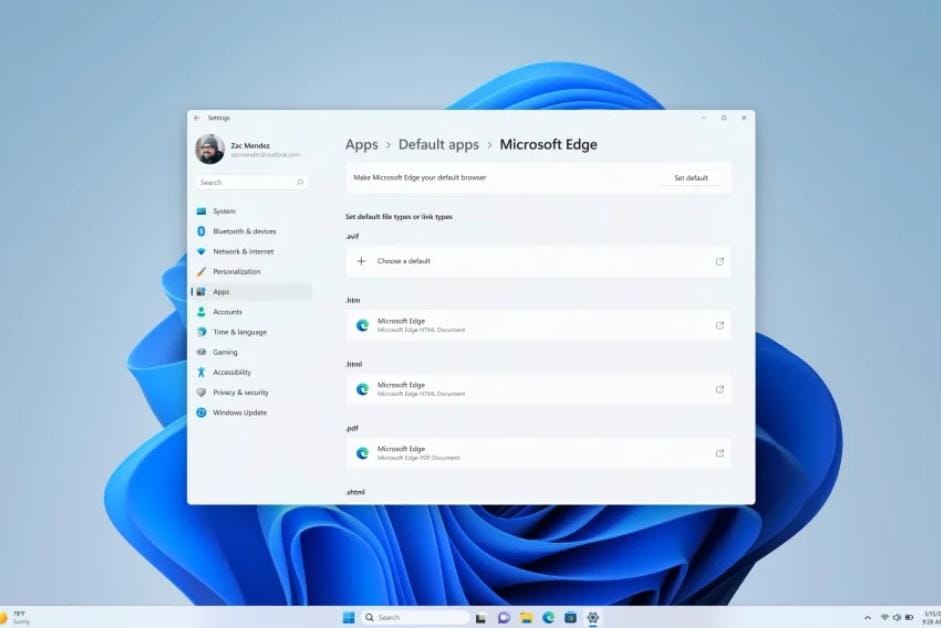Open the Accessibility figure icon

pos(201,372)
